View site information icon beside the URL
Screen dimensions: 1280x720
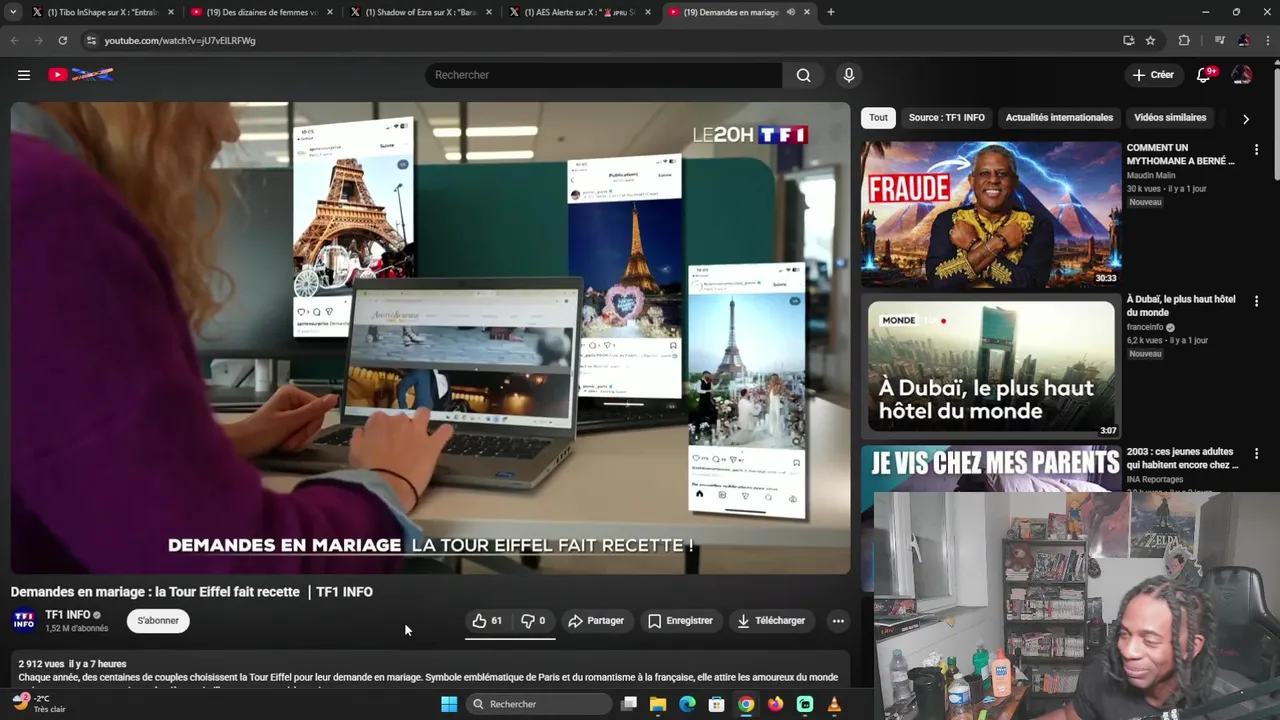91,40
